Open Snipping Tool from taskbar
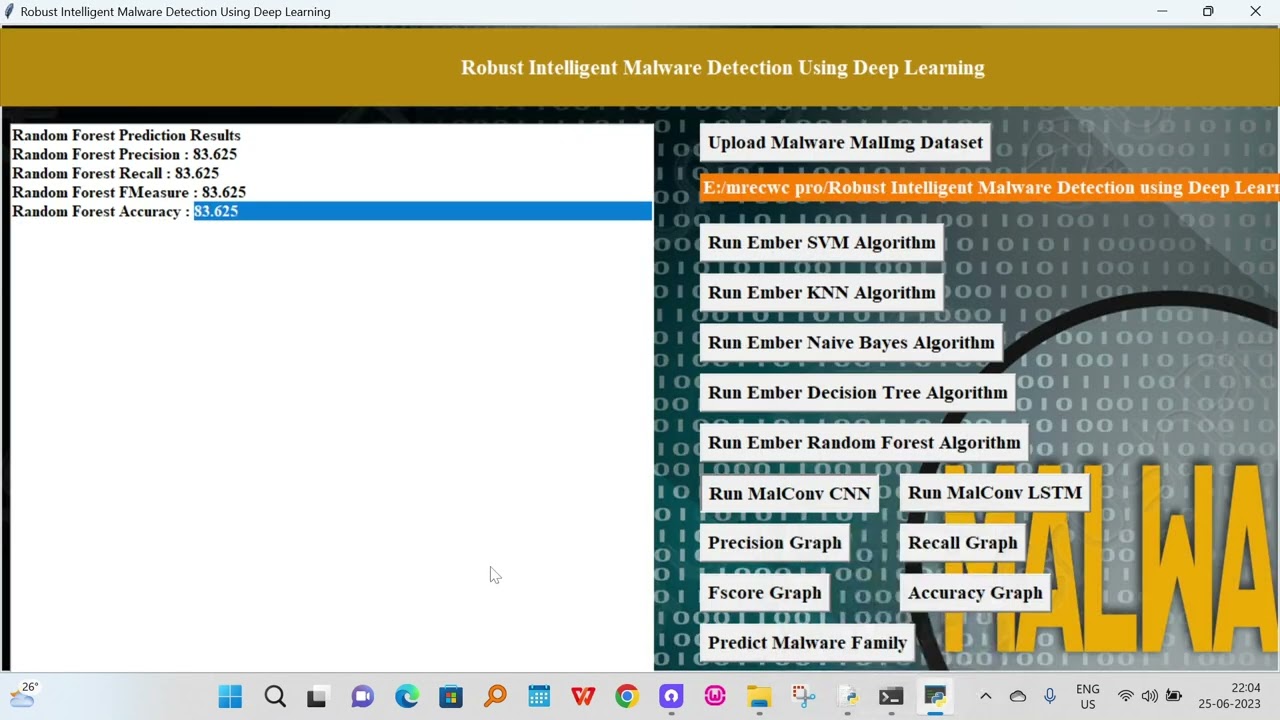Image resolution: width=1280 pixels, height=720 pixels. (803, 696)
